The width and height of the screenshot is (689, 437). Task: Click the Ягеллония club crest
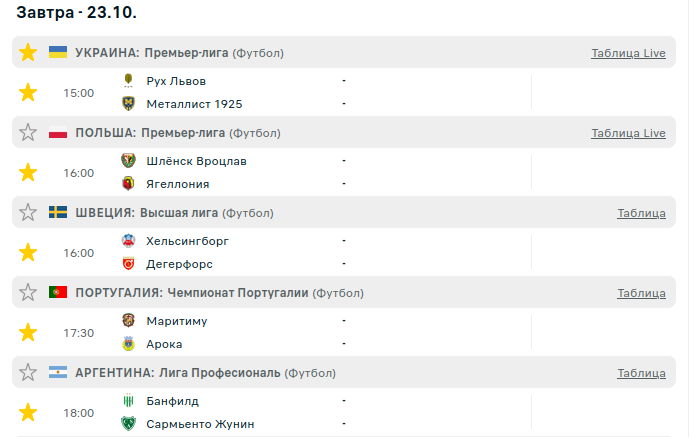128,183
